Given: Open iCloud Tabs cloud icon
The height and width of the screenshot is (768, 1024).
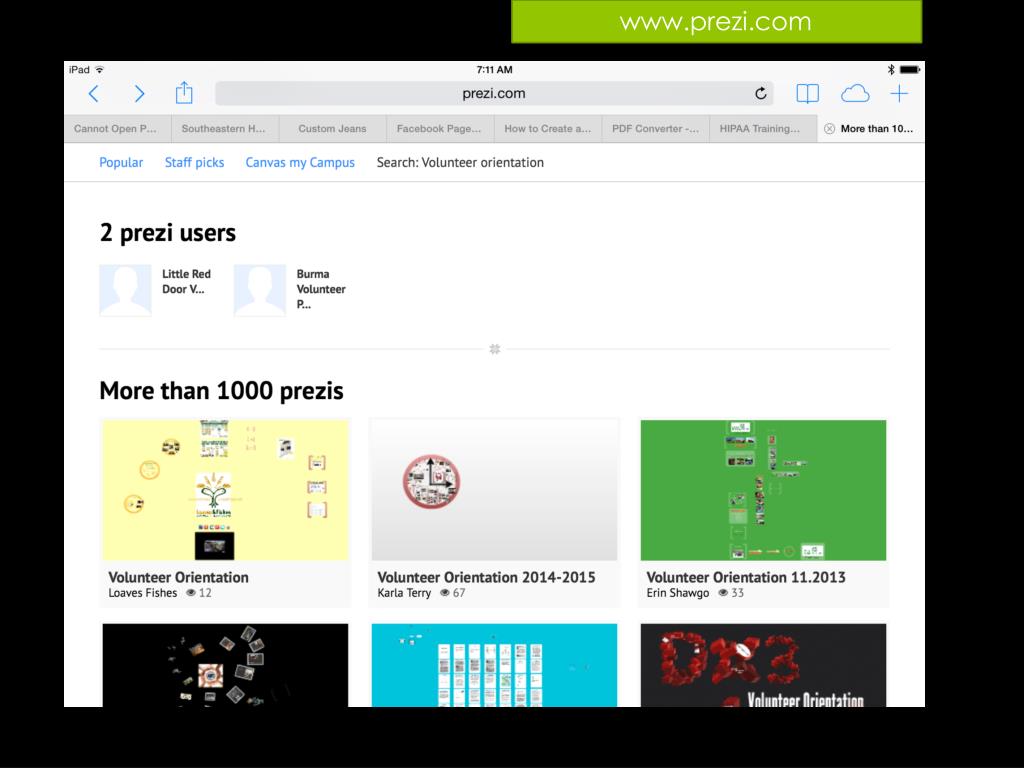Looking at the screenshot, I should coord(855,94).
